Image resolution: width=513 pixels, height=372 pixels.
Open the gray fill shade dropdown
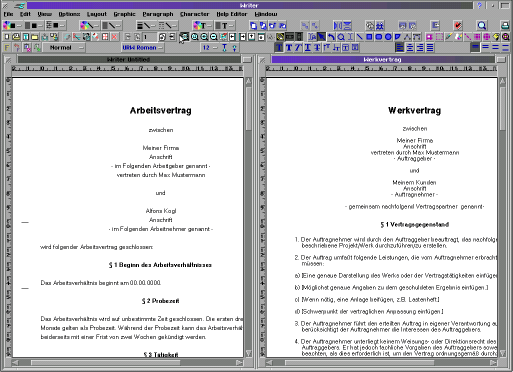33,25
